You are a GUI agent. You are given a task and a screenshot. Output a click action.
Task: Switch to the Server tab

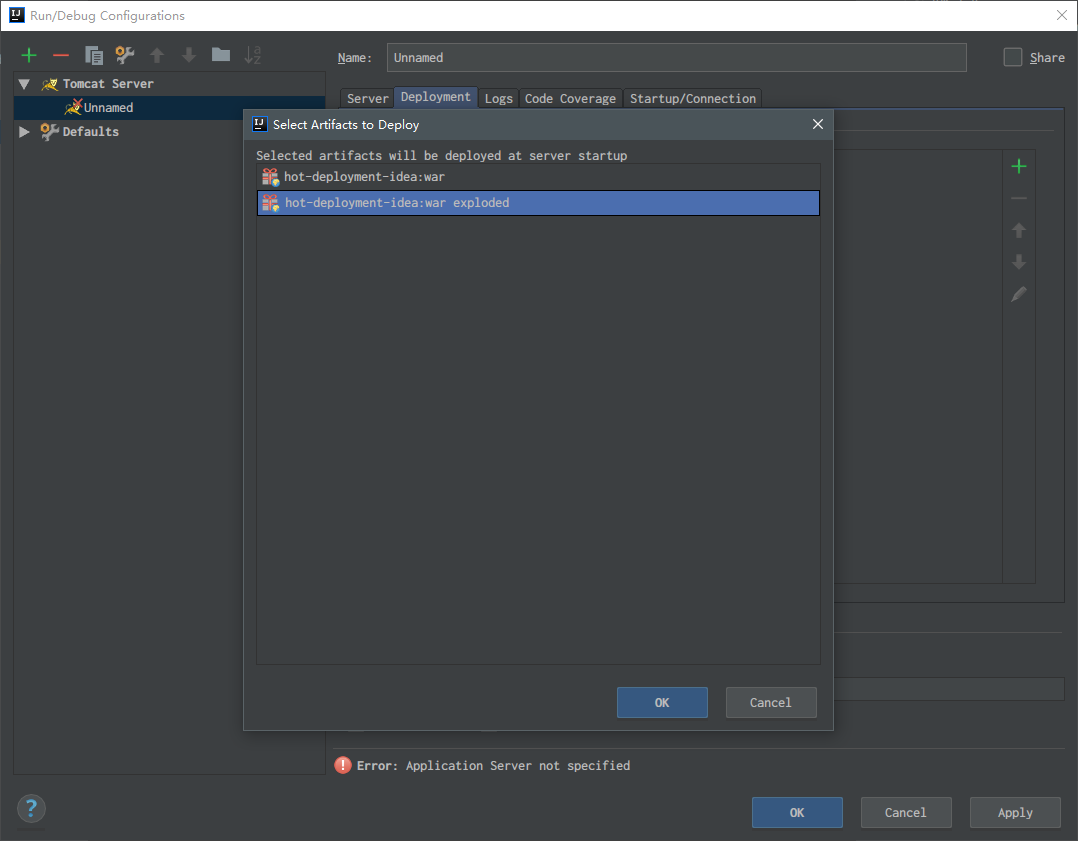tap(367, 98)
